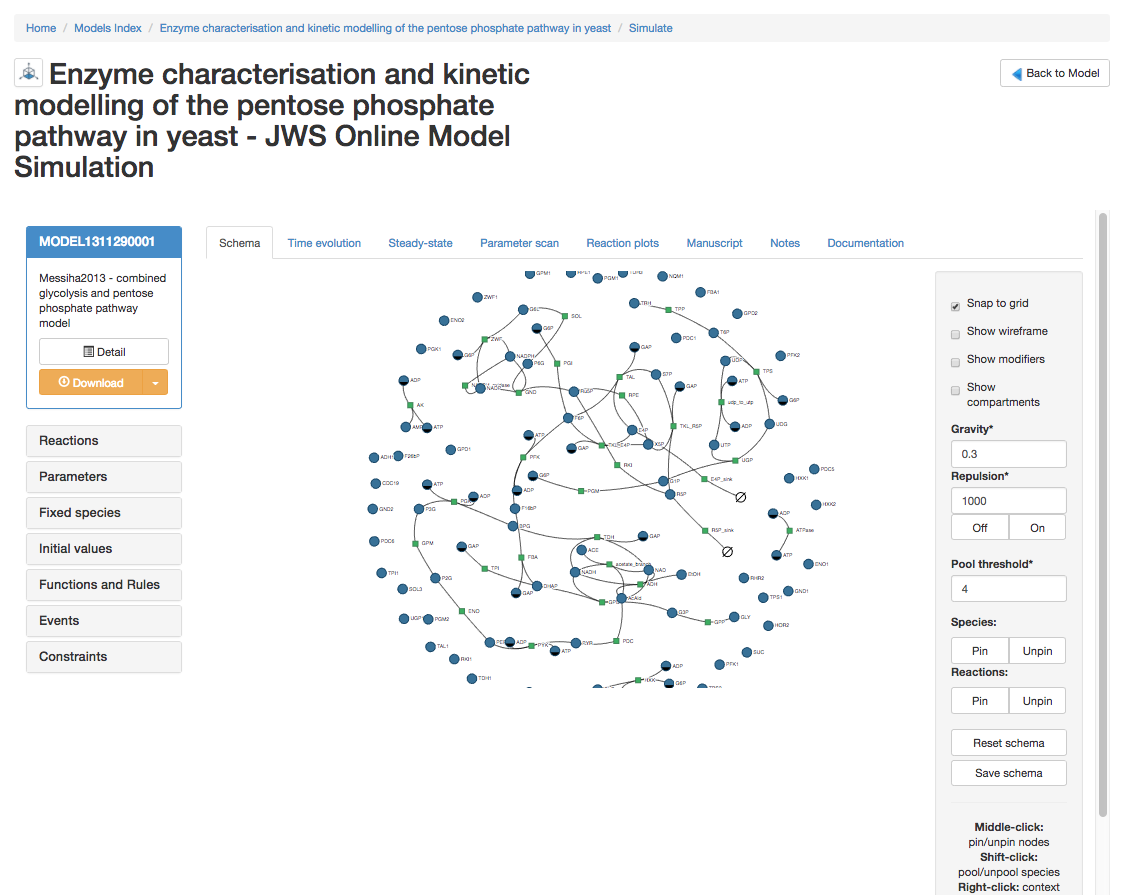1135x895 pixels.
Task: Select the ENO reaction node
Action: [x=462, y=612]
